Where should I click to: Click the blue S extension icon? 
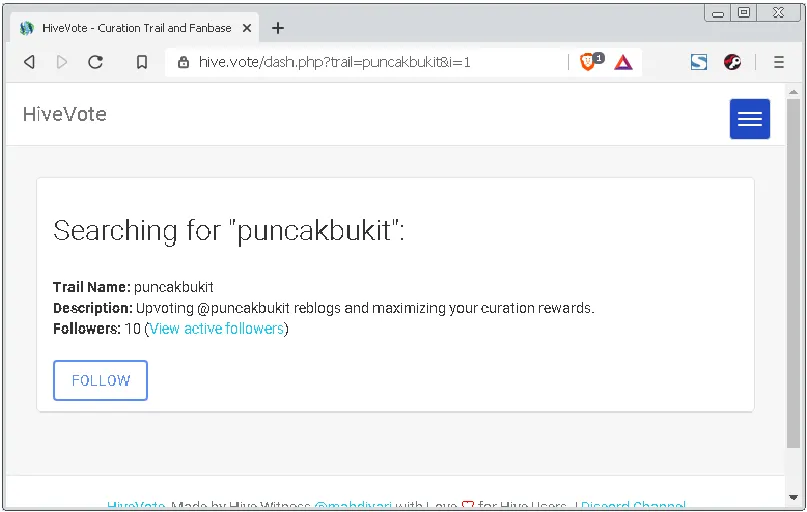pos(698,62)
